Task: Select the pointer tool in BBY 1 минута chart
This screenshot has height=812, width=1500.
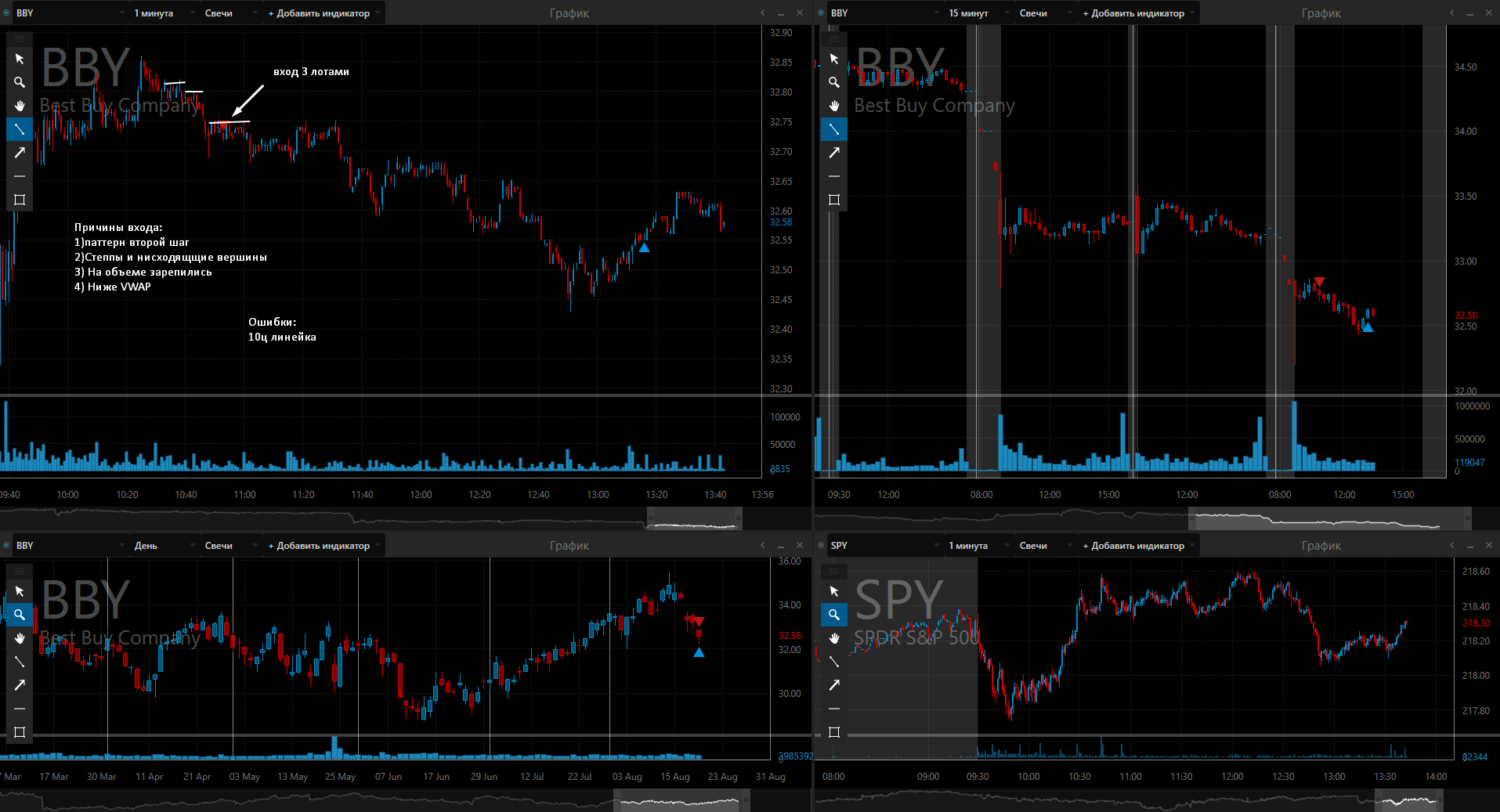Action: 20,59
